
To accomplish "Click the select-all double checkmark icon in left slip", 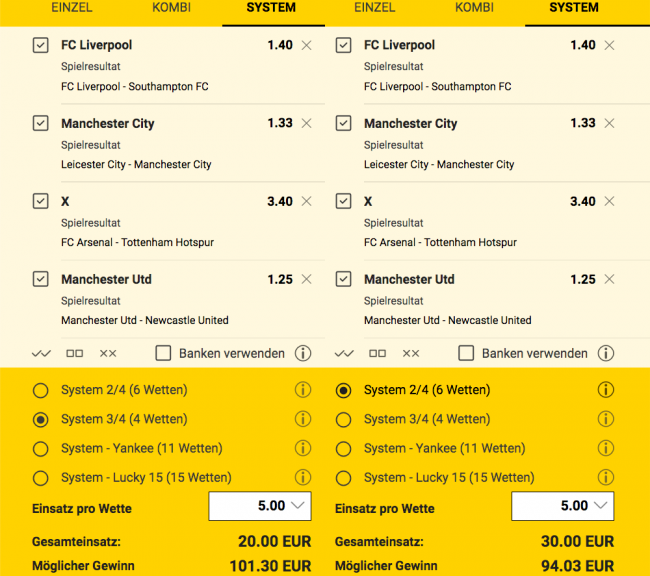I will click(x=41, y=353).
